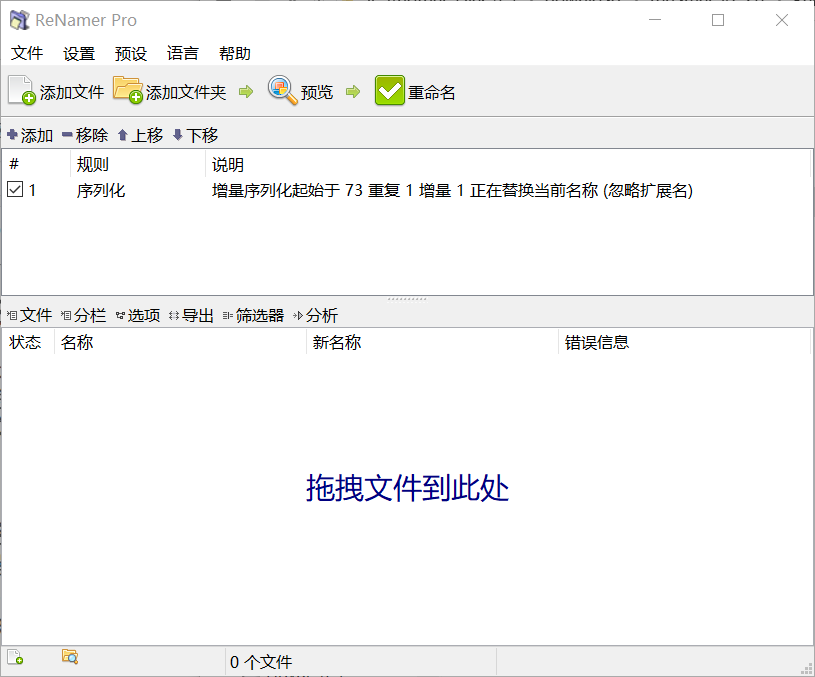Click the resize grip at window corner

tap(807, 669)
